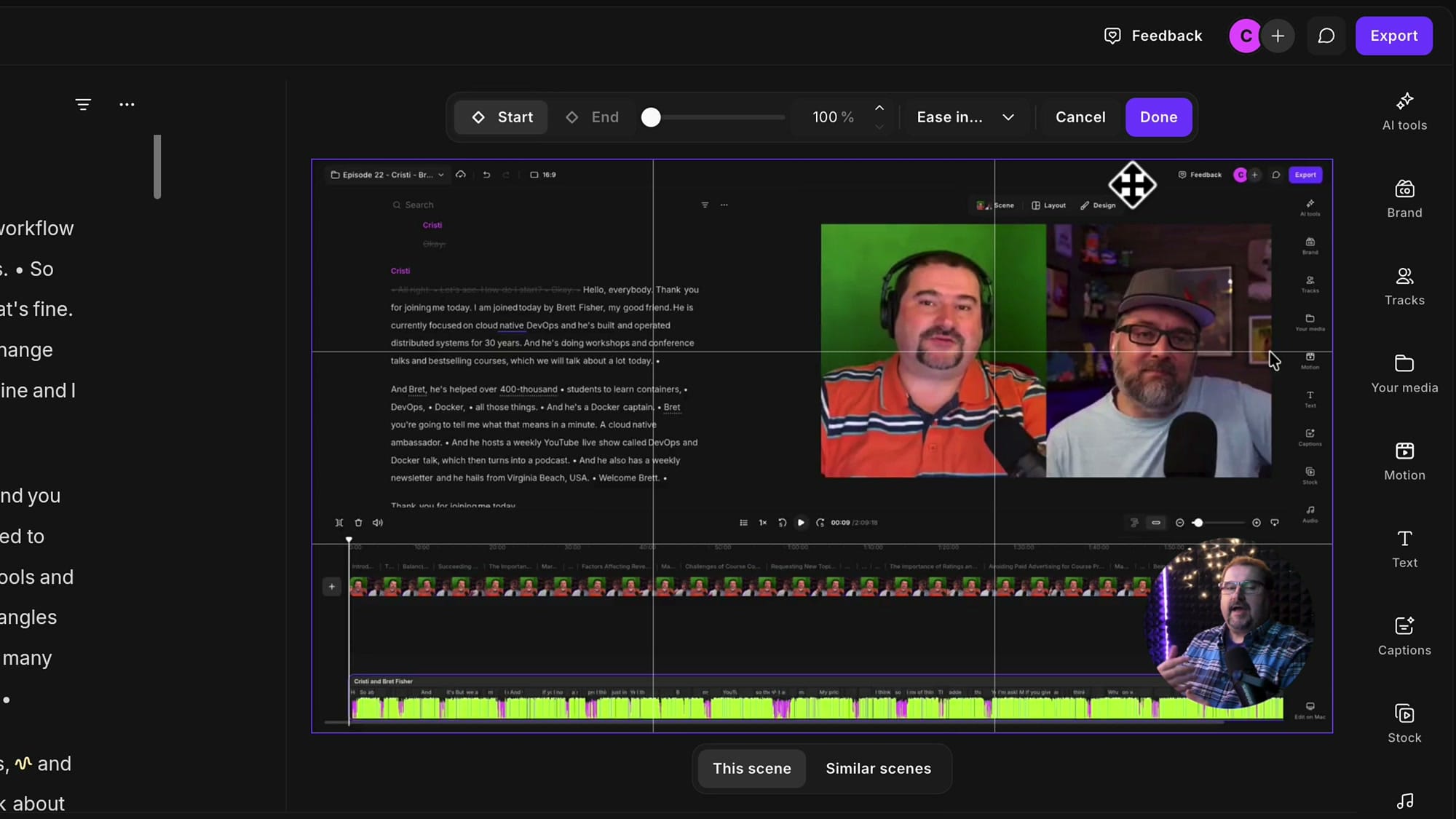Open the Your media folder panel
The height and width of the screenshot is (819, 1456).
(1404, 374)
